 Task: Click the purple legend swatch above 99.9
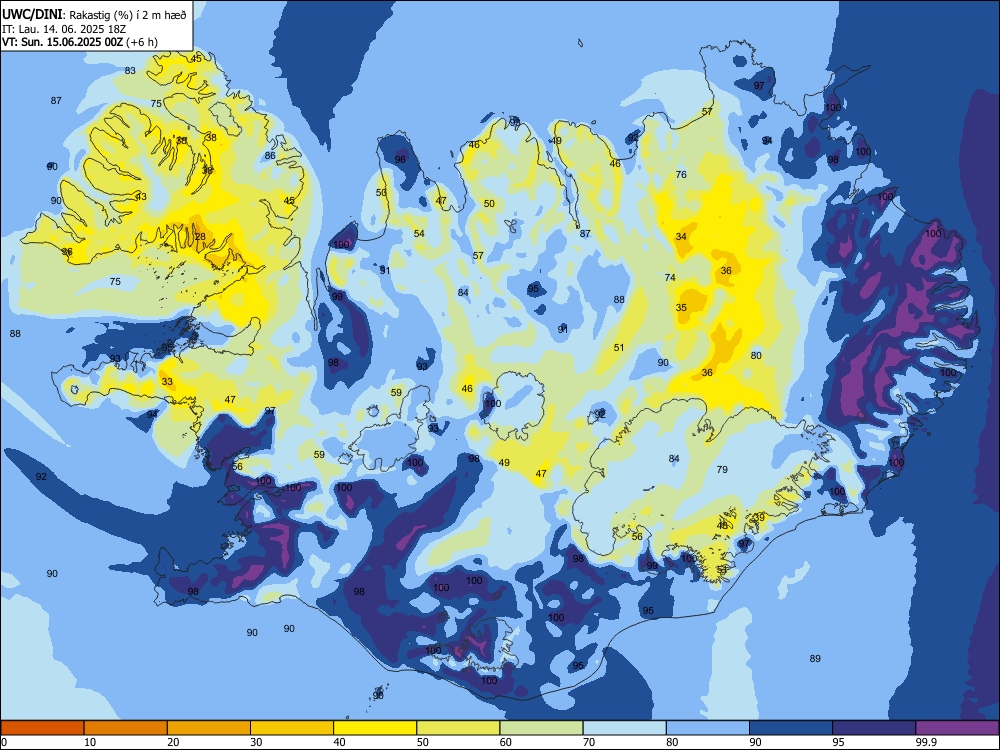tap(957, 728)
